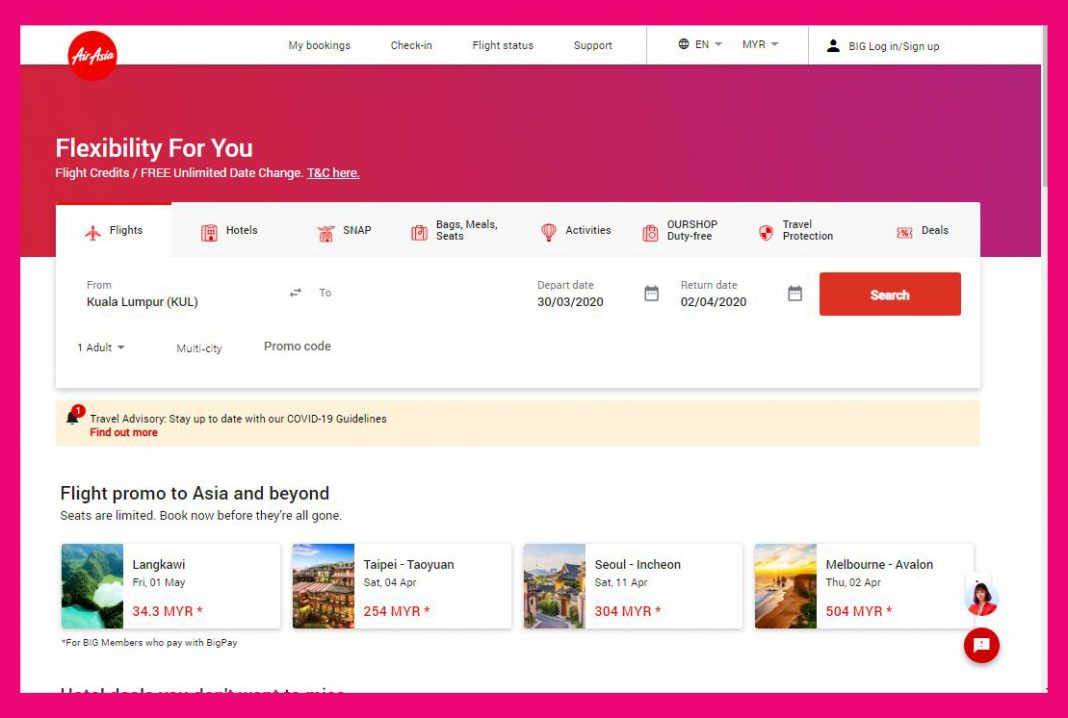Open the Check-in menu item
This screenshot has height=718, width=1068.
click(411, 45)
